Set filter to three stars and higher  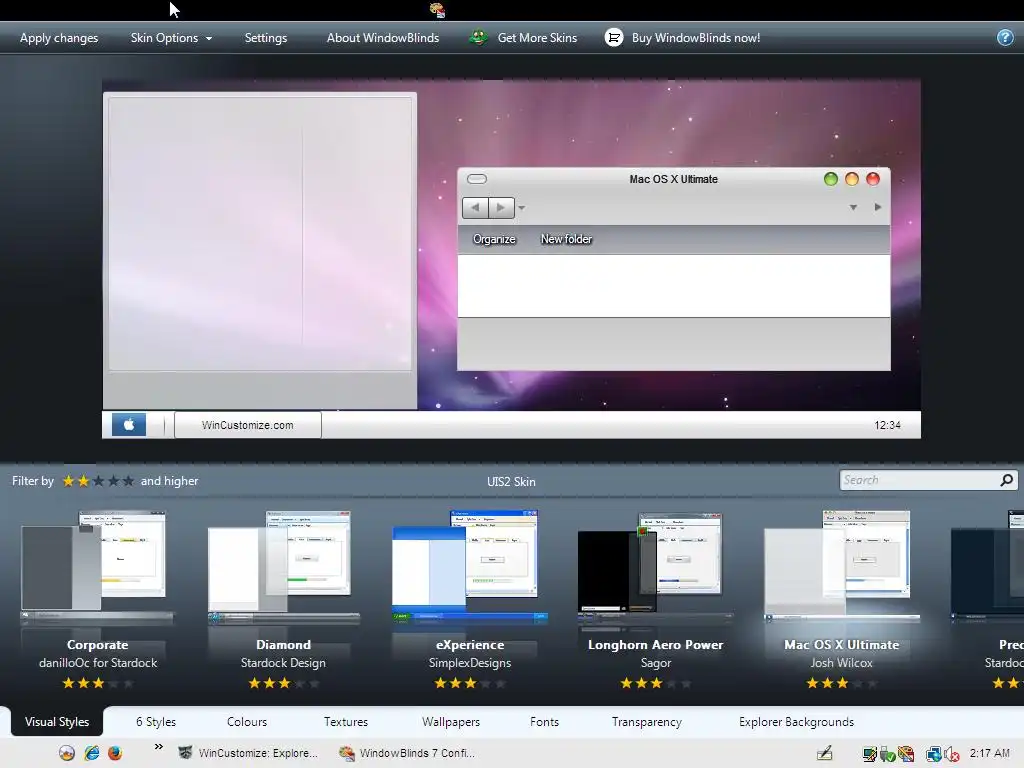(98, 481)
